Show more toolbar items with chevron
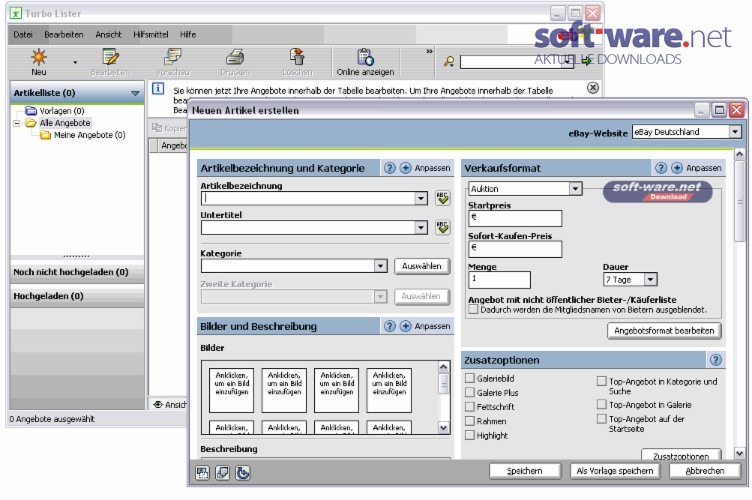 click(429, 51)
